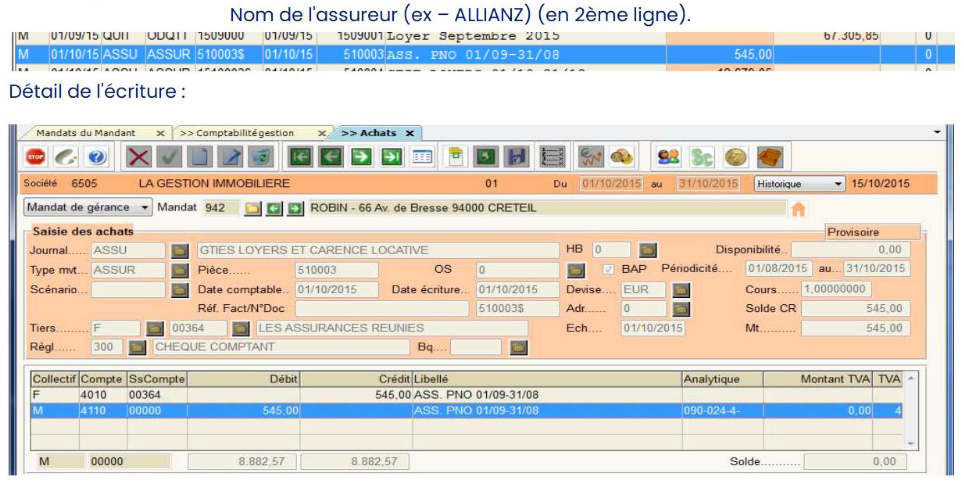Click the green Sc toolbar icon

703,157
